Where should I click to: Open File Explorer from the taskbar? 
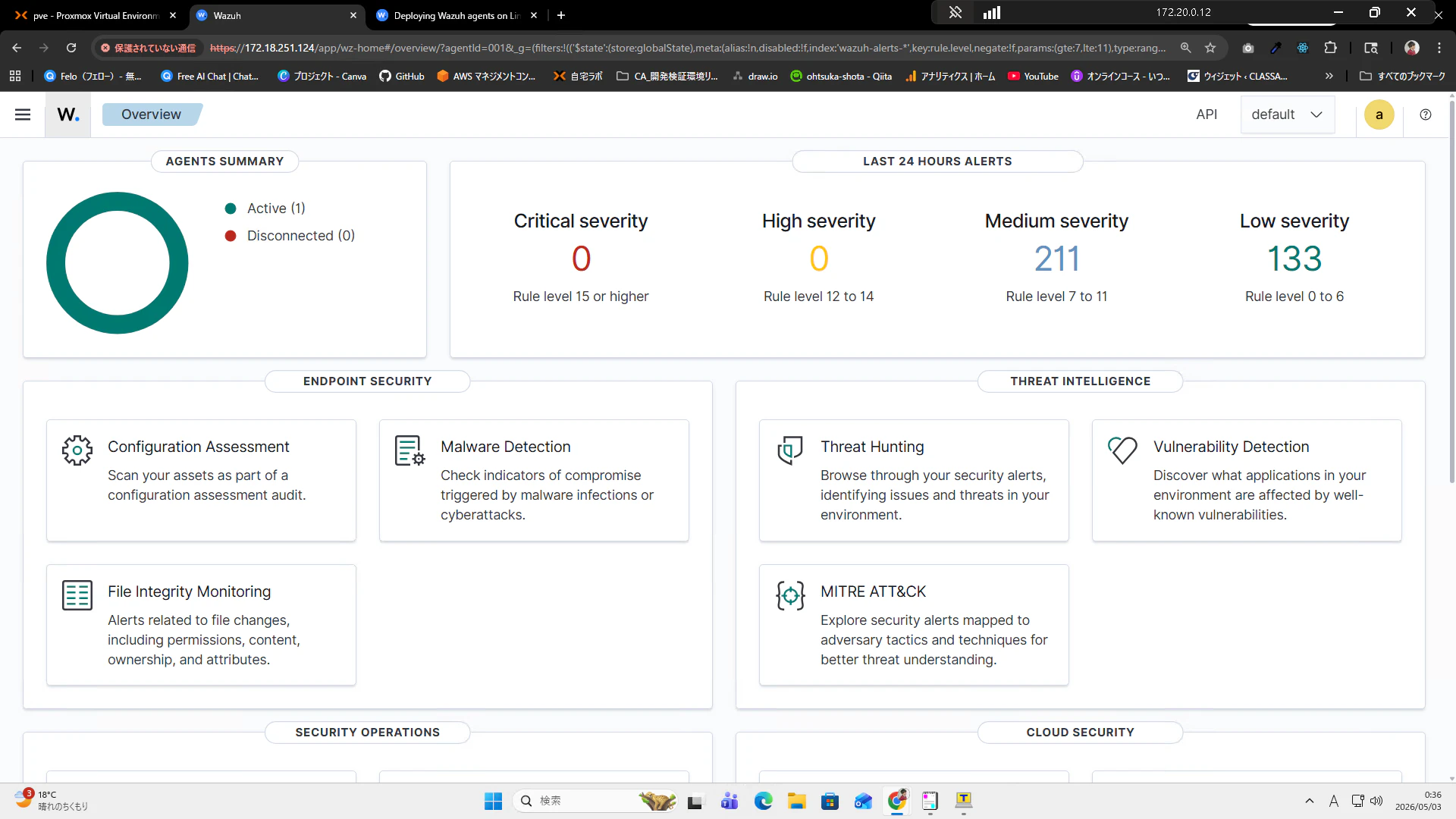(796, 801)
